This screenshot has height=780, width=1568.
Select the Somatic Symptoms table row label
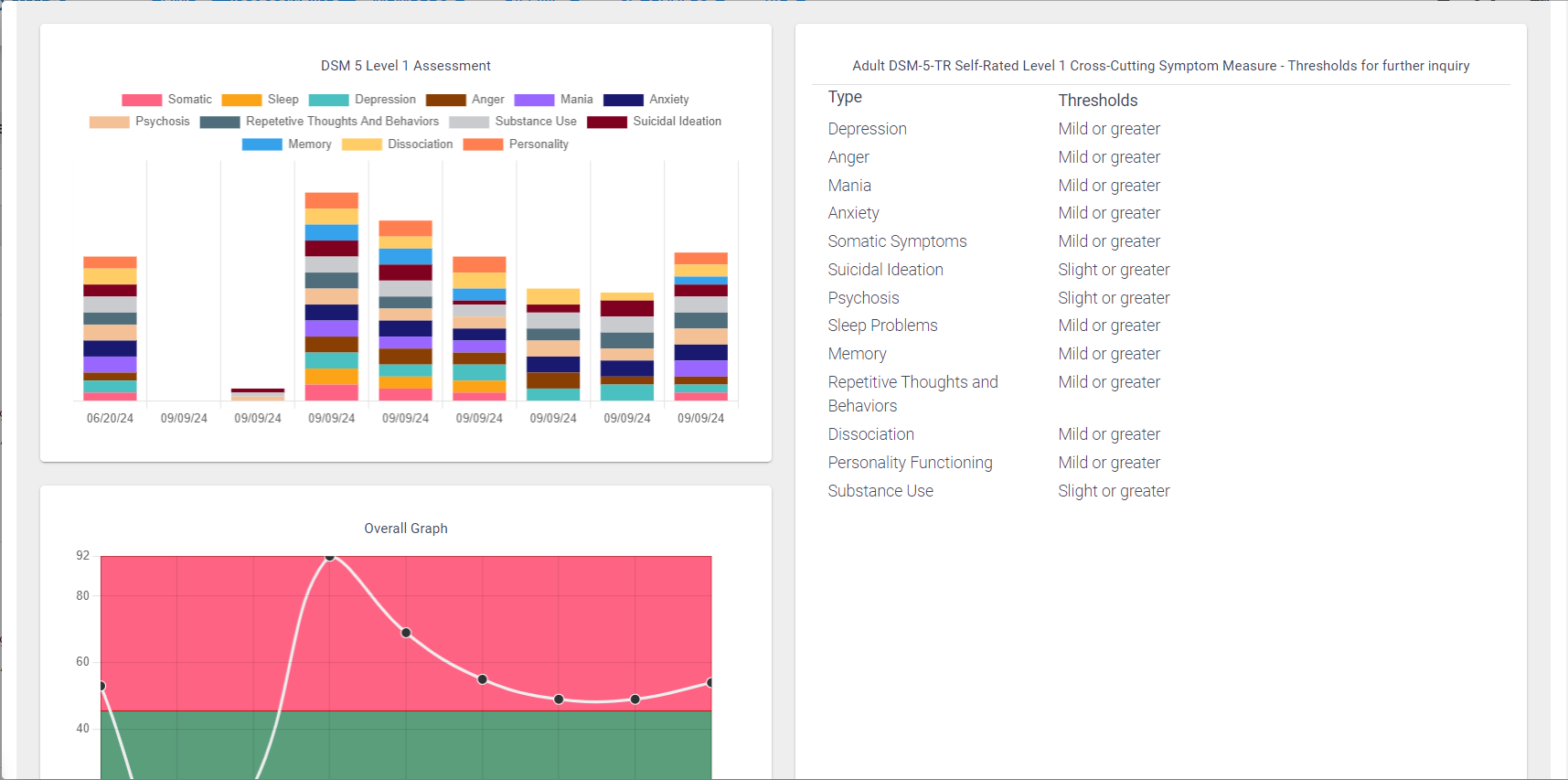(898, 241)
